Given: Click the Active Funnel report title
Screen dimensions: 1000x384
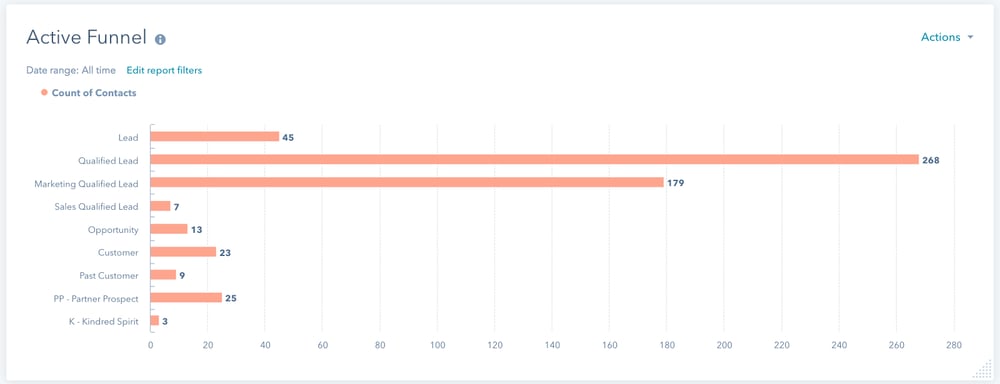Looking at the screenshot, I should [87, 38].
